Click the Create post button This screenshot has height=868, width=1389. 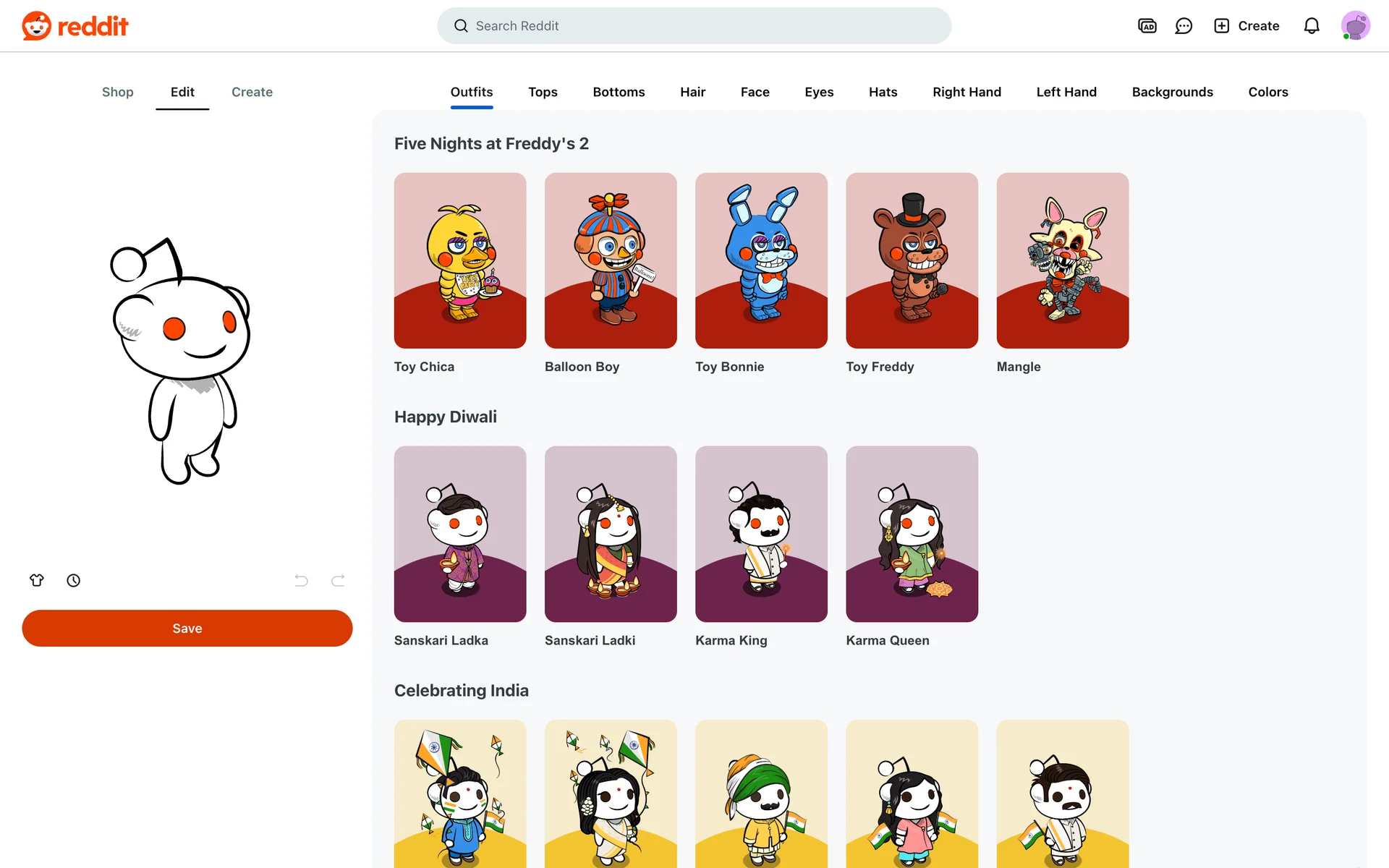(x=1246, y=26)
